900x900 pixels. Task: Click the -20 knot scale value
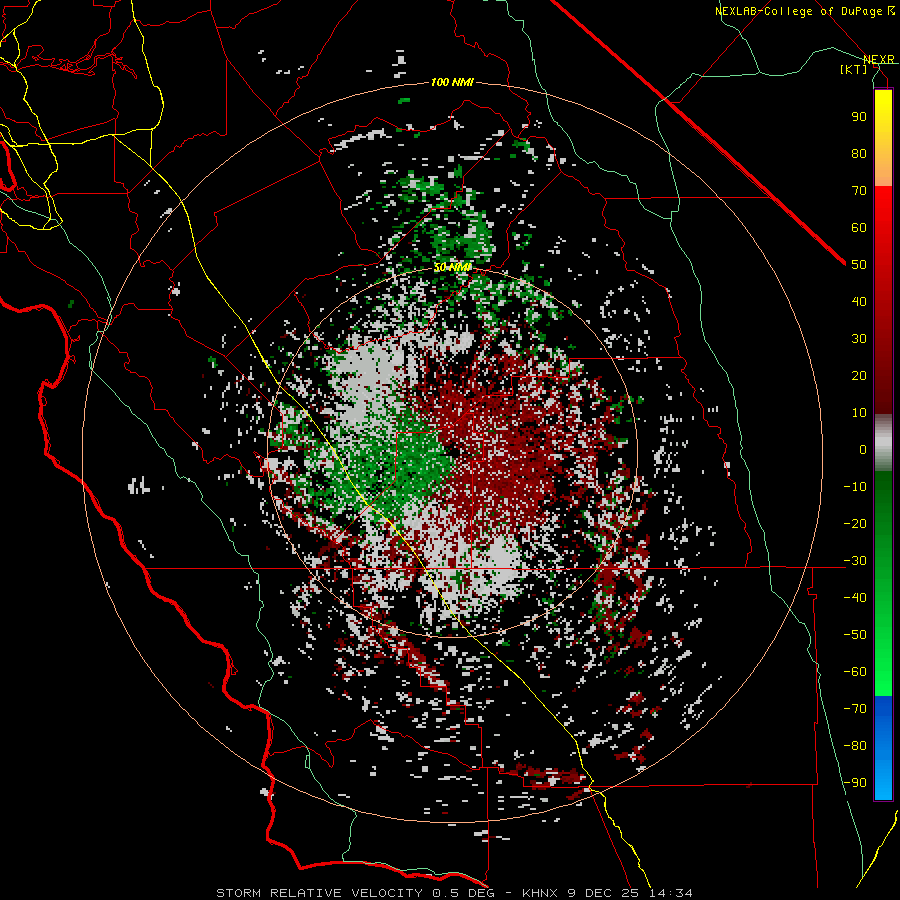coord(855,523)
